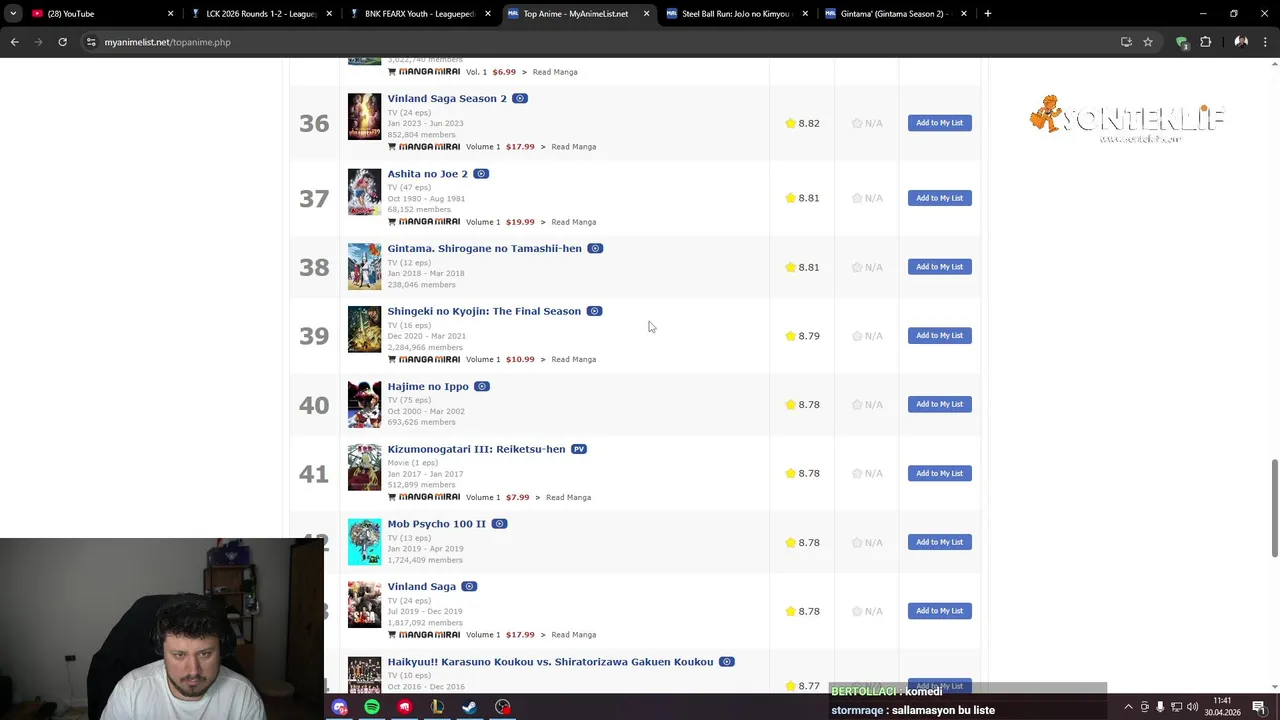The height and width of the screenshot is (720, 1280).
Task: Open the red Riot client taskbar icon
Action: pos(404,707)
